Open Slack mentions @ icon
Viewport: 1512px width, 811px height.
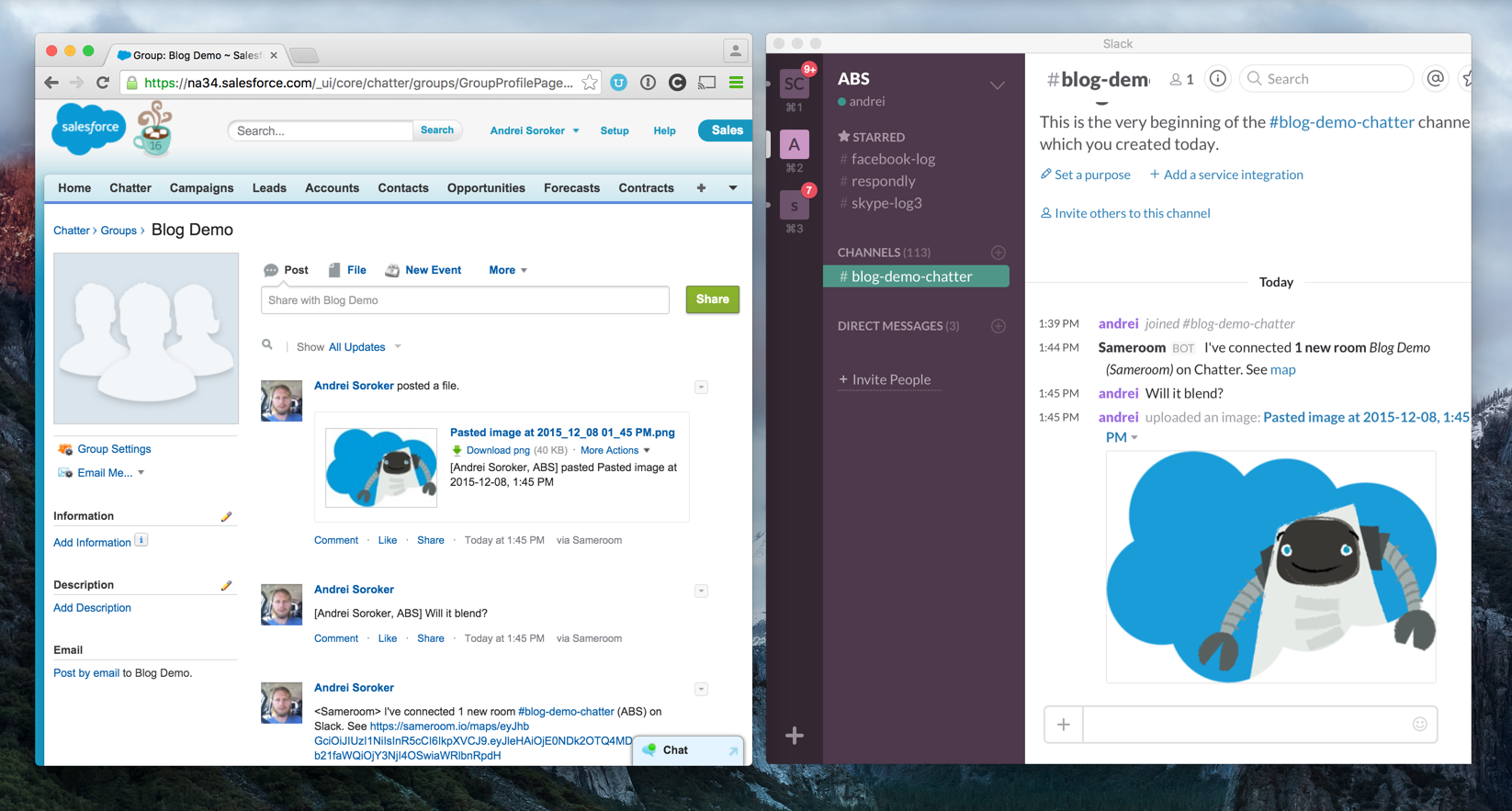click(x=1435, y=79)
